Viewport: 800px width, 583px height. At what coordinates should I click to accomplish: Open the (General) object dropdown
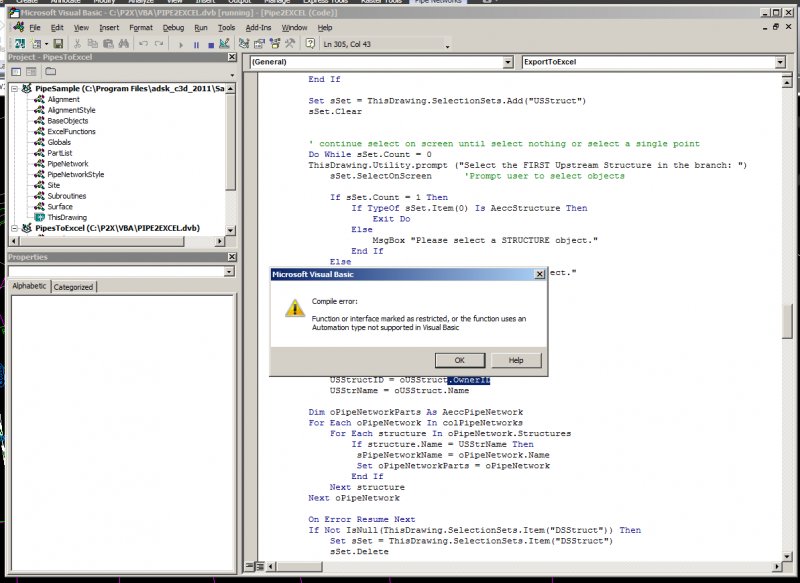click(x=506, y=62)
